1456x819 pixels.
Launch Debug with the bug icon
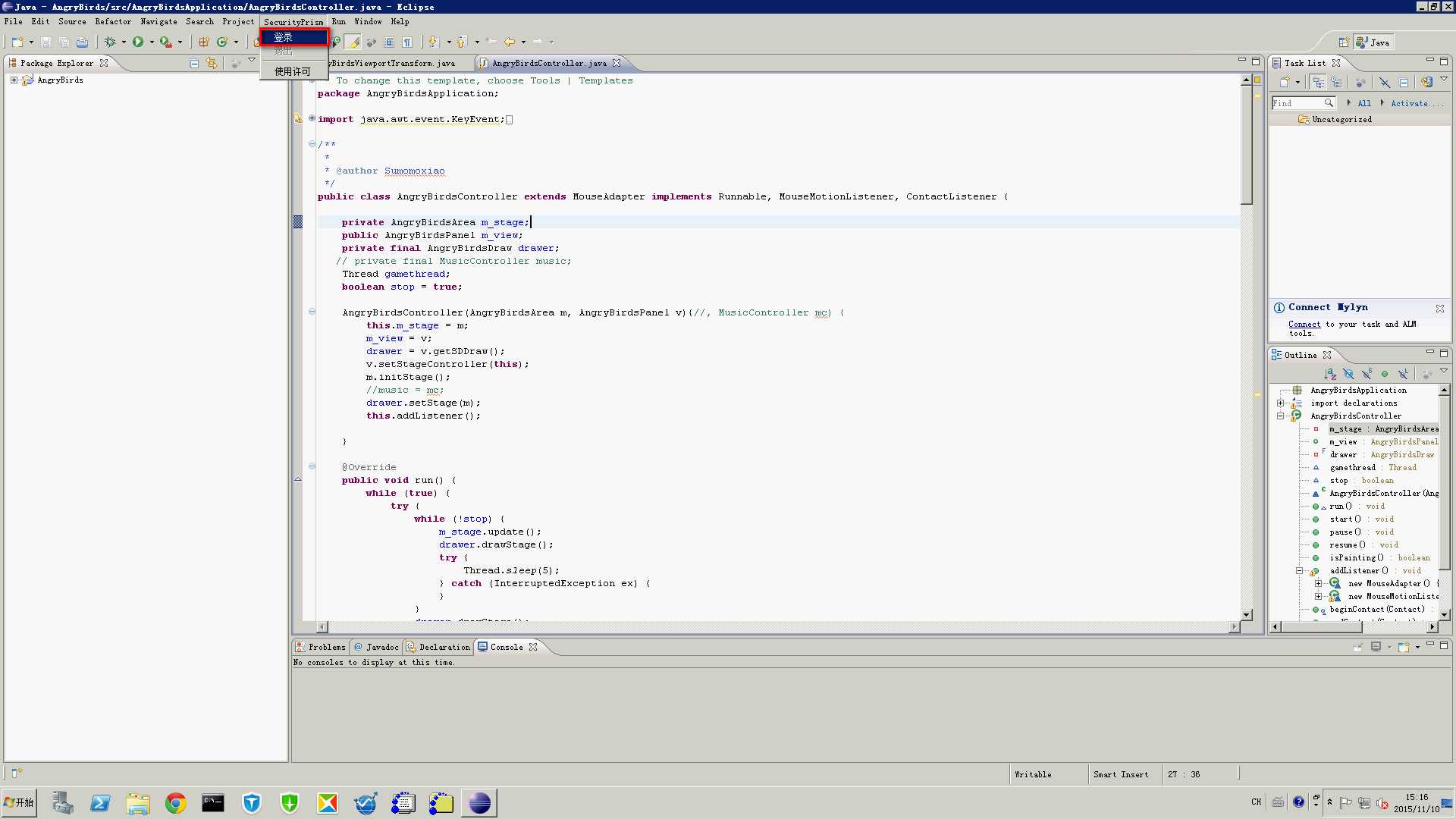click(110, 42)
